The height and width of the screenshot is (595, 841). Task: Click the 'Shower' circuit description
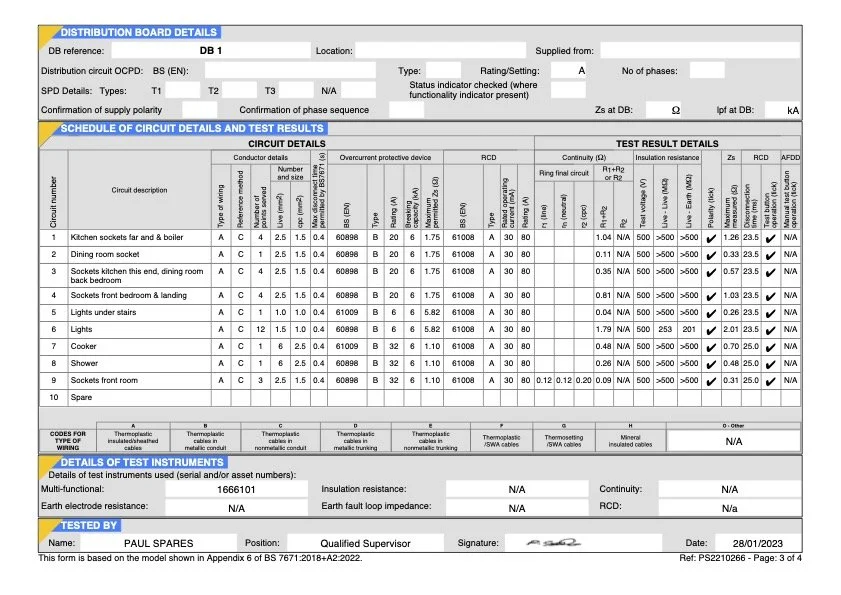(84, 363)
